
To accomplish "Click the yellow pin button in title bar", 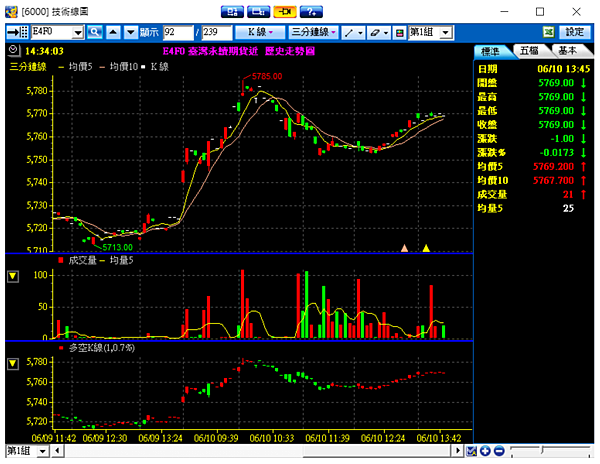I will click(285, 12).
